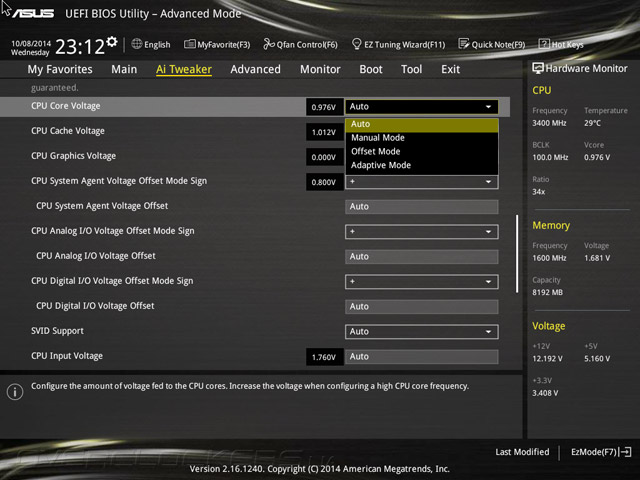
Task: Click the 0.976V core voltage readout box
Action: pos(324,107)
